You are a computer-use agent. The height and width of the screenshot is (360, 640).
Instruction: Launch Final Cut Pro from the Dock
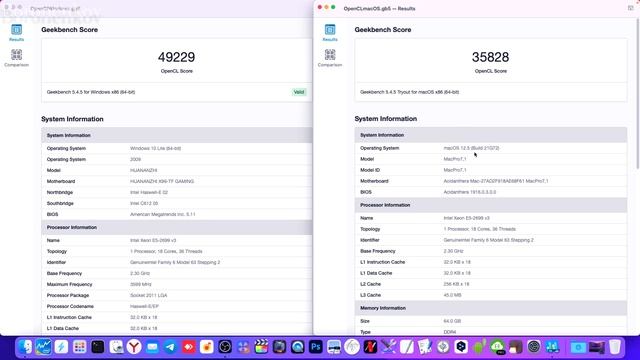click(x=261, y=347)
